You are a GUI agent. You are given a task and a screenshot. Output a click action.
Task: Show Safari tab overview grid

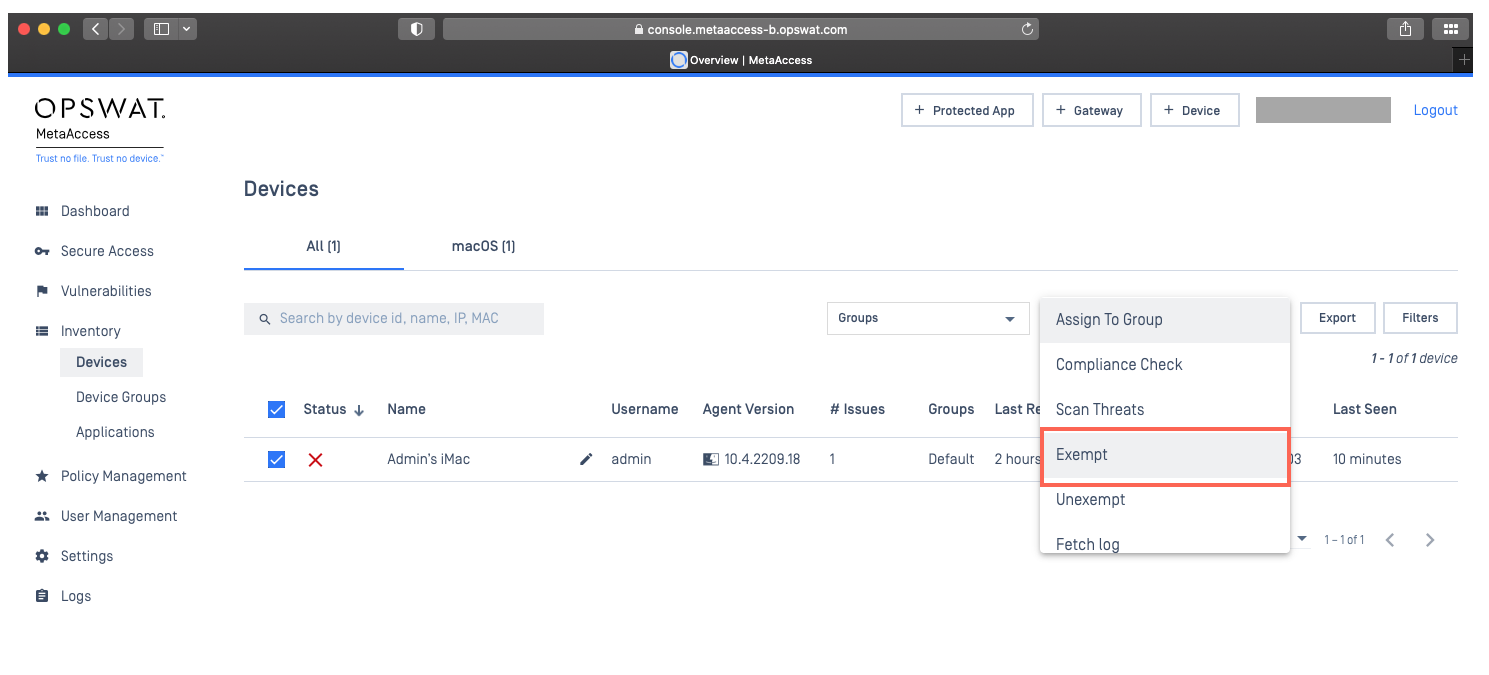tap(1450, 29)
